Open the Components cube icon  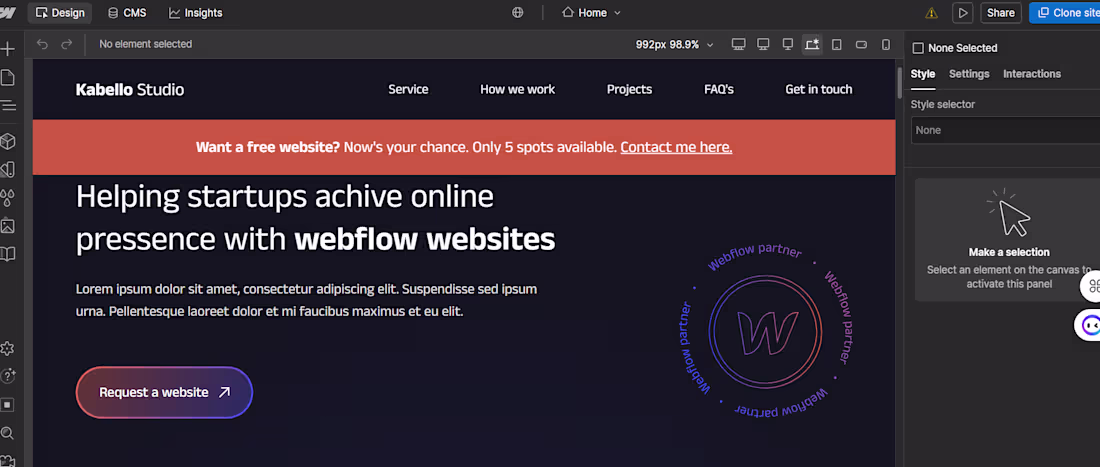click(x=7, y=142)
